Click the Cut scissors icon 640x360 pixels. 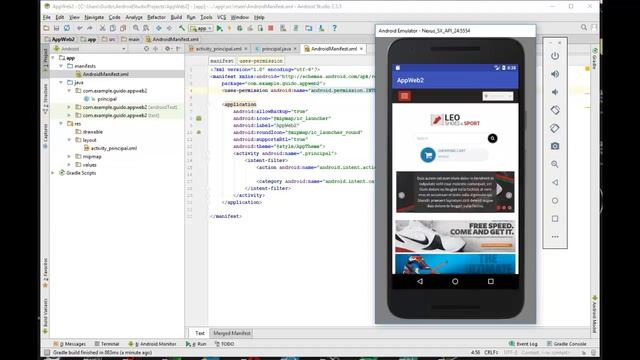pyautogui.click(x=102, y=28)
